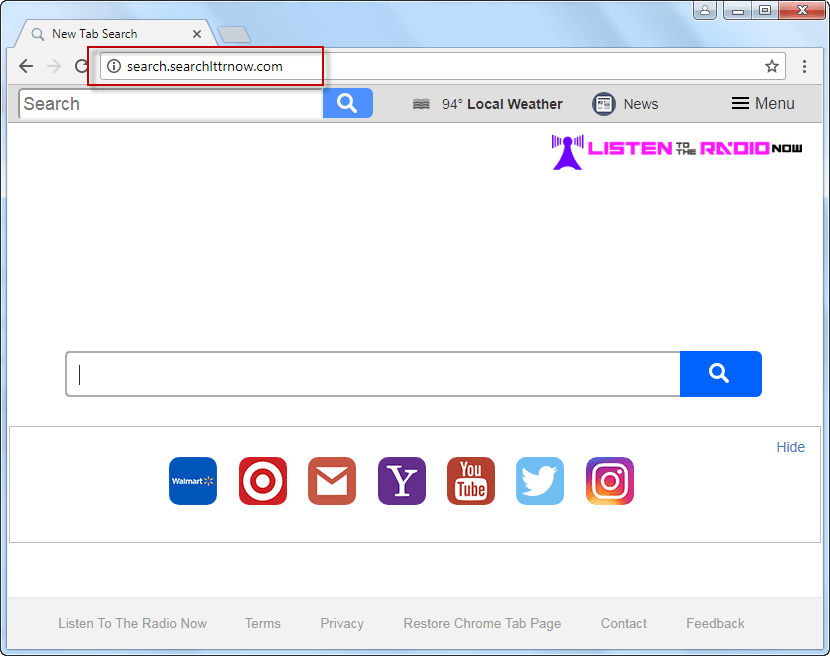The width and height of the screenshot is (830, 656).
Task: Close the New Tab Search tab
Action: pyautogui.click(x=197, y=34)
